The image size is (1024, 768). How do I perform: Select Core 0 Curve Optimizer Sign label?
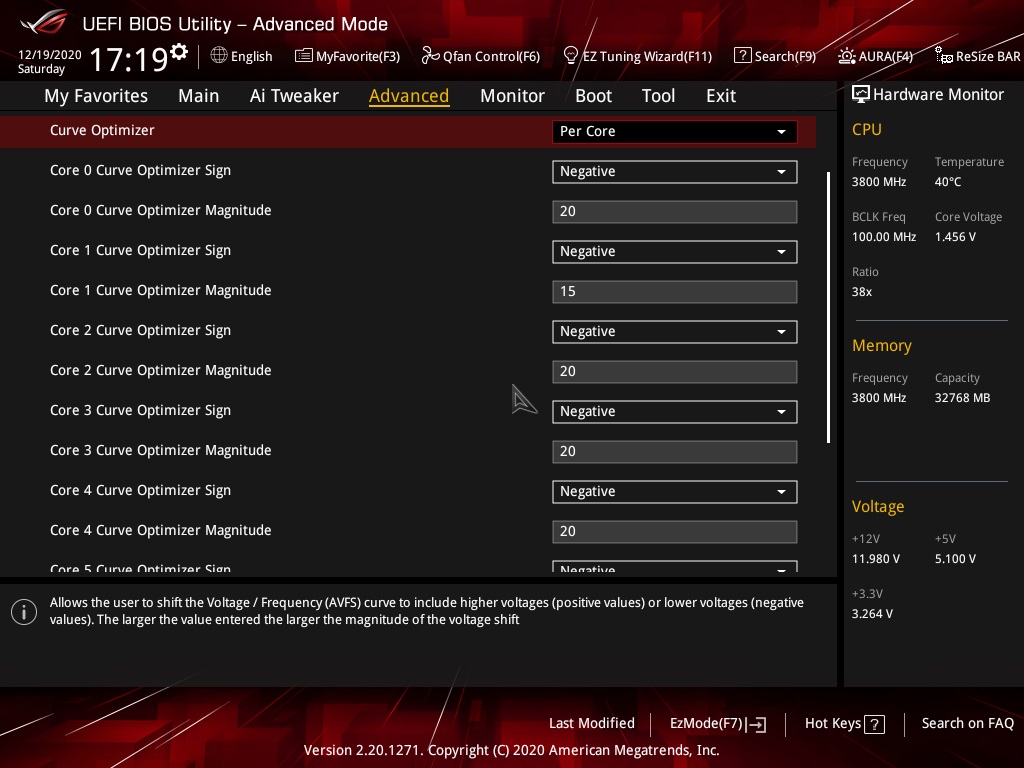click(140, 170)
